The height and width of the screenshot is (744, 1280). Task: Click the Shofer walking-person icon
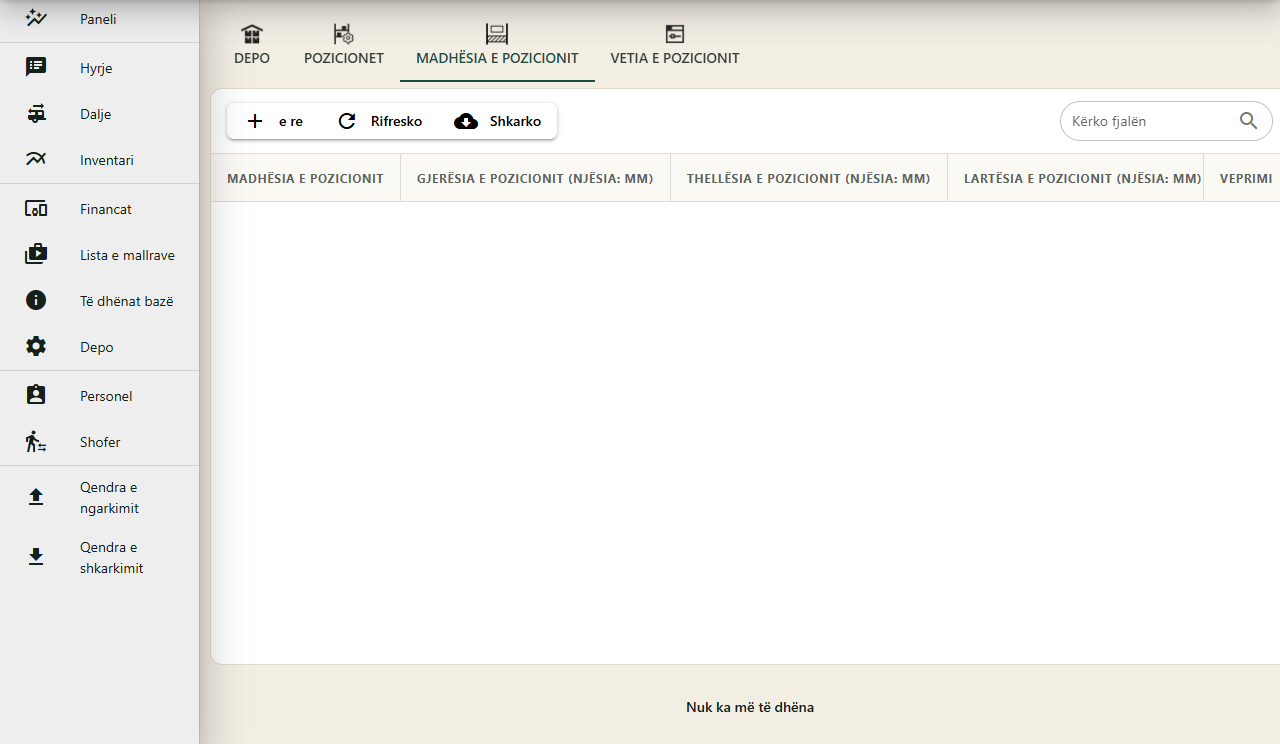pyautogui.click(x=36, y=442)
